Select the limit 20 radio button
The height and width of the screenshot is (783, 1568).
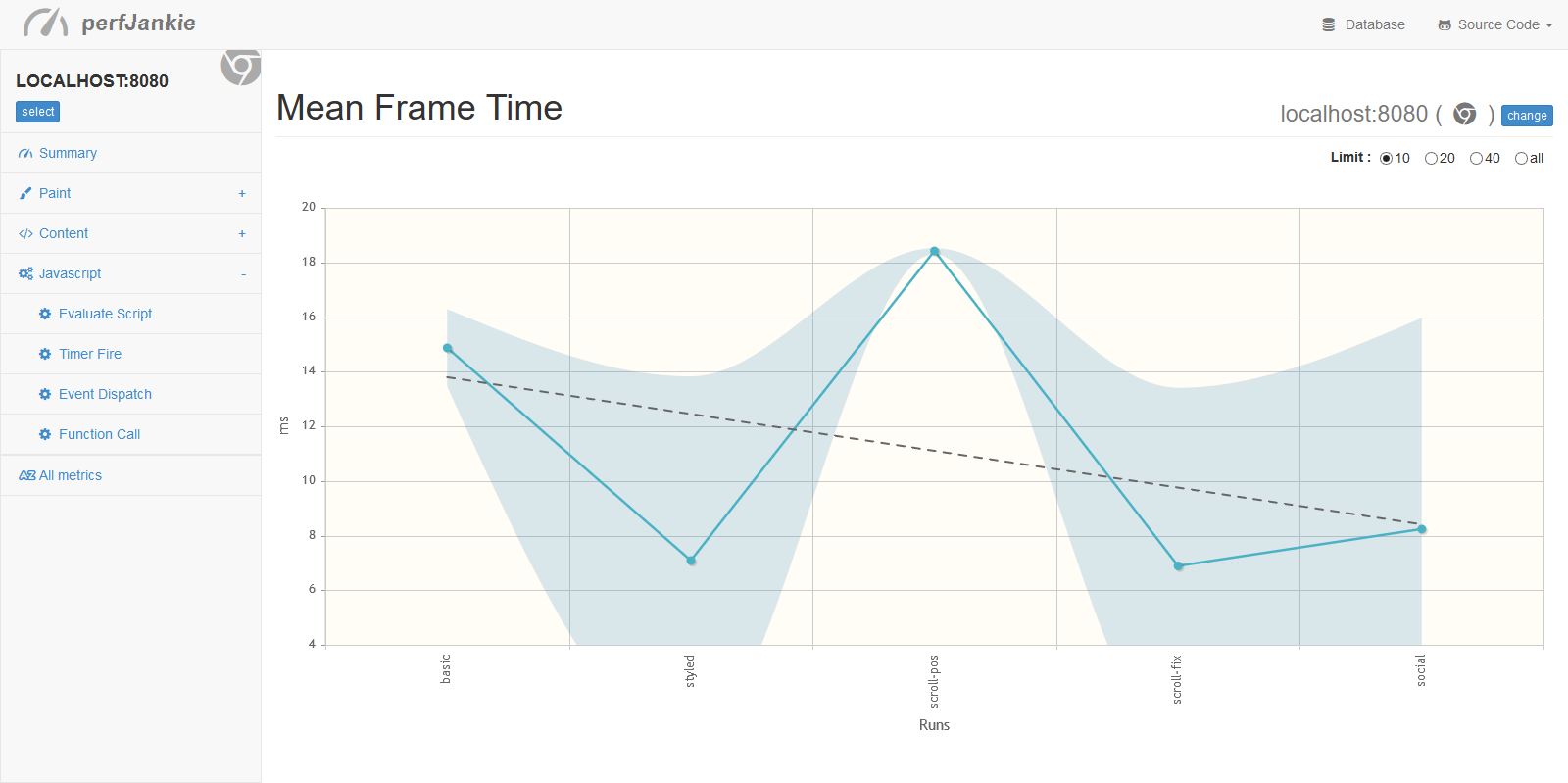1431,158
